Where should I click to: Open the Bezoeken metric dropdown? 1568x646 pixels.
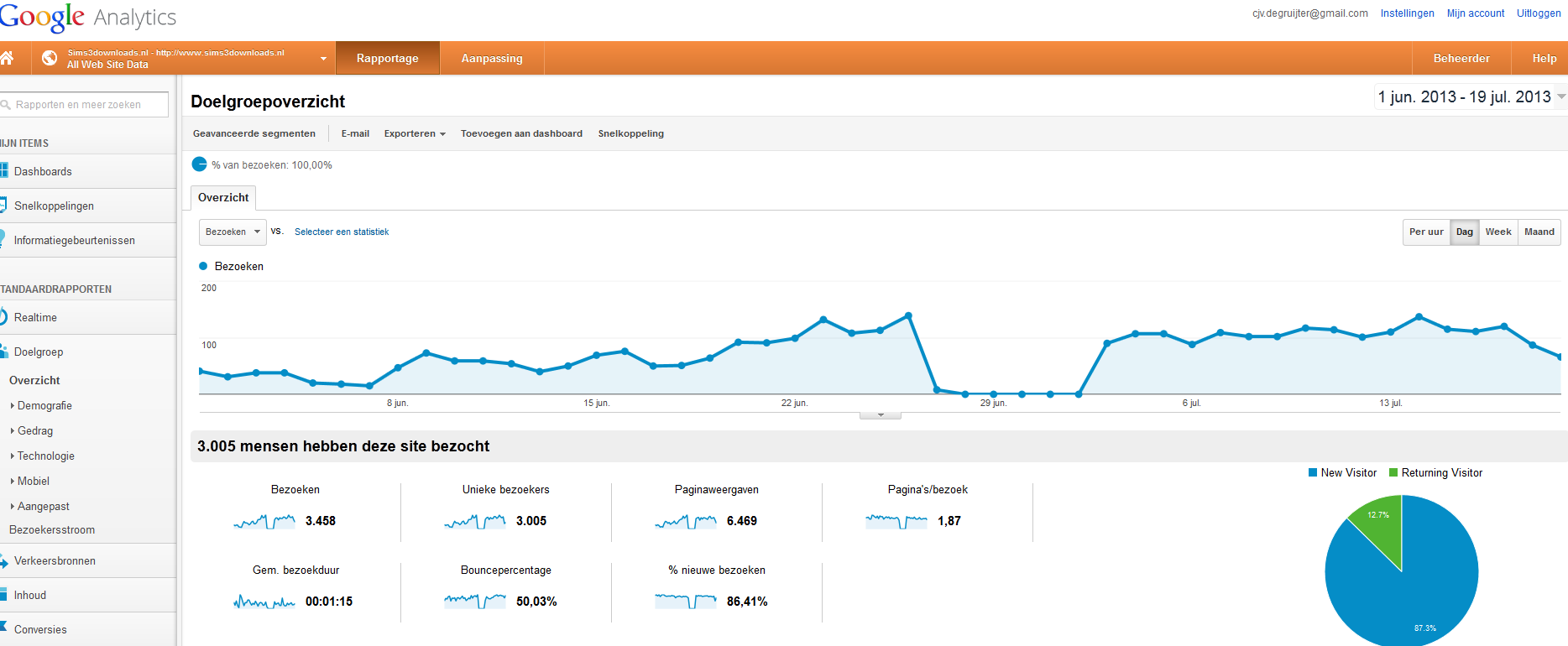(233, 232)
